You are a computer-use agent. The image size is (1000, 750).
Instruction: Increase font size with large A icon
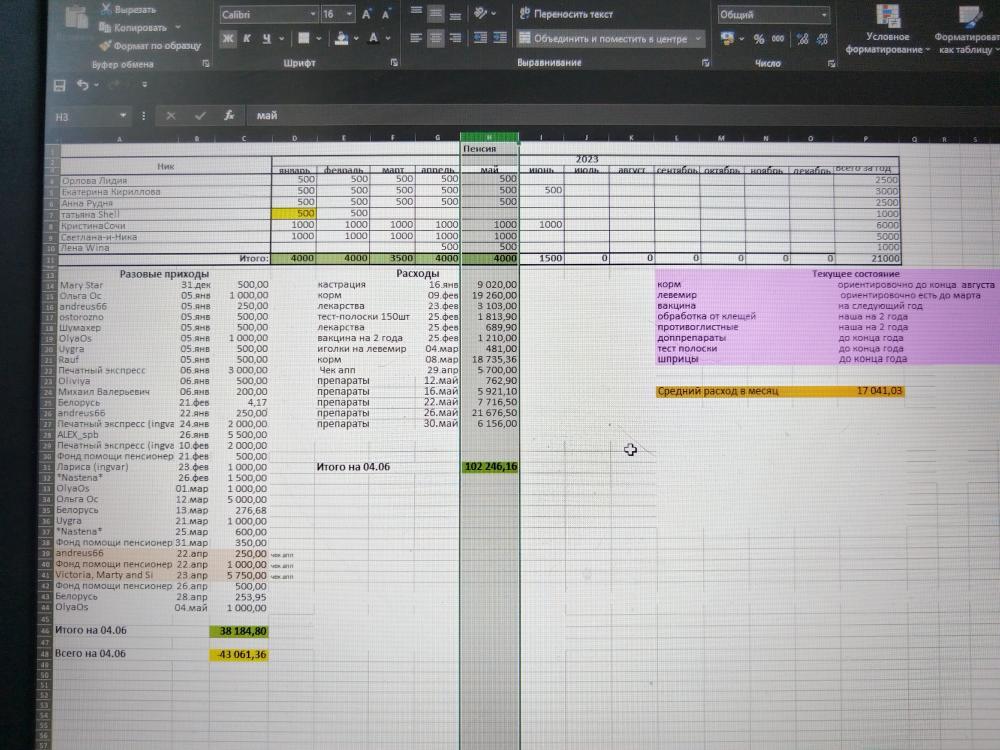(367, 14)
